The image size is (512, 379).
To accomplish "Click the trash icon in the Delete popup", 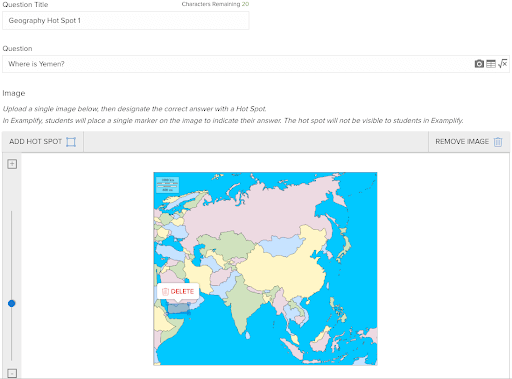I will (x=165, y=292).
